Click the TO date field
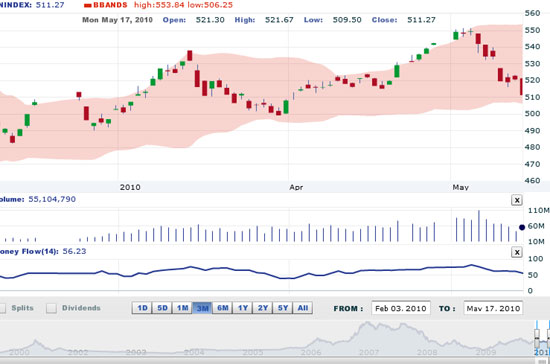 click(493, 308)
